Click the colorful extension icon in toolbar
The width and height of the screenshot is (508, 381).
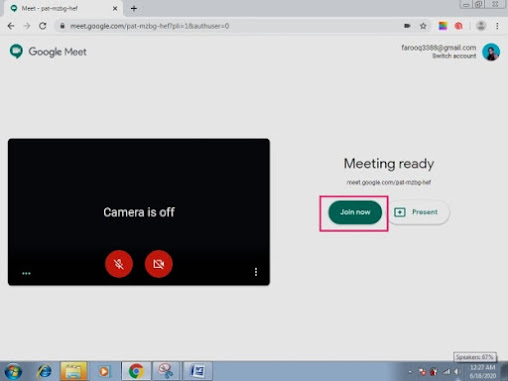pyautogui.click(x=443, y=26)
